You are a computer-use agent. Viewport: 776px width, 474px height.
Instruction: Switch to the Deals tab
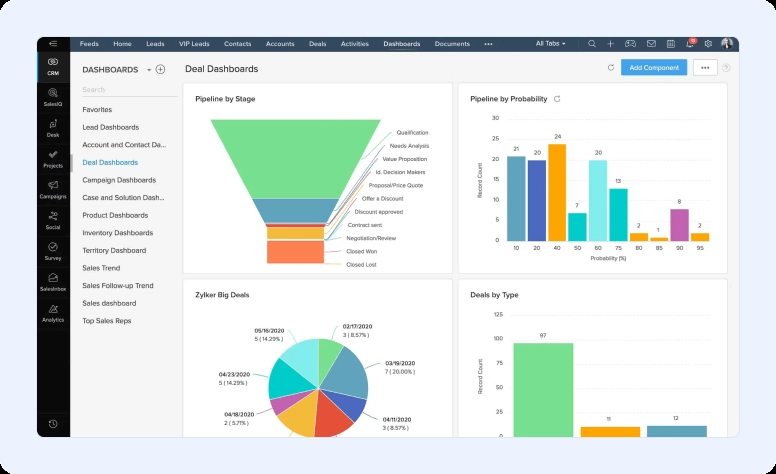point(317,44)
